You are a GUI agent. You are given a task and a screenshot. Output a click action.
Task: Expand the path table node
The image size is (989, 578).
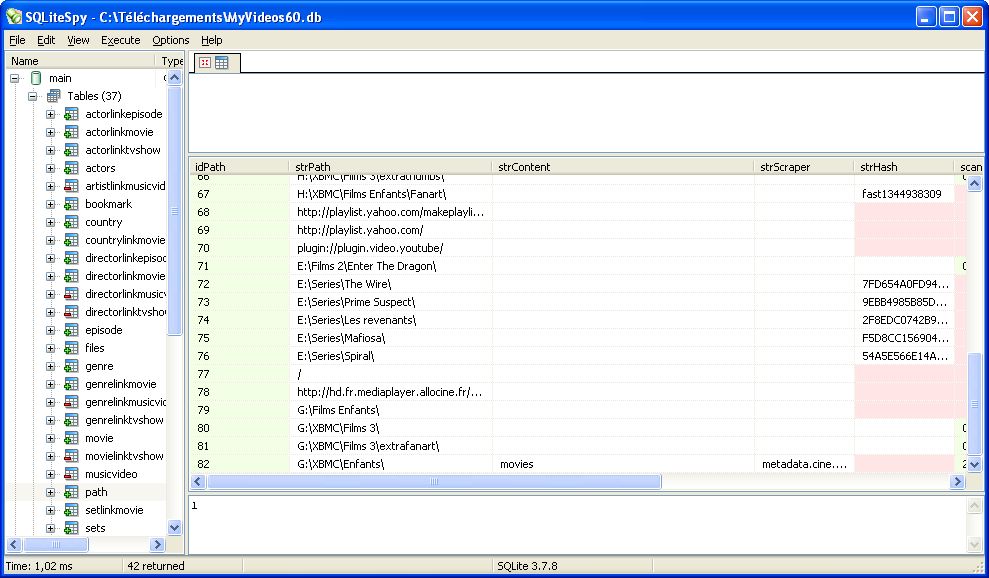click(x=50, y=492)
